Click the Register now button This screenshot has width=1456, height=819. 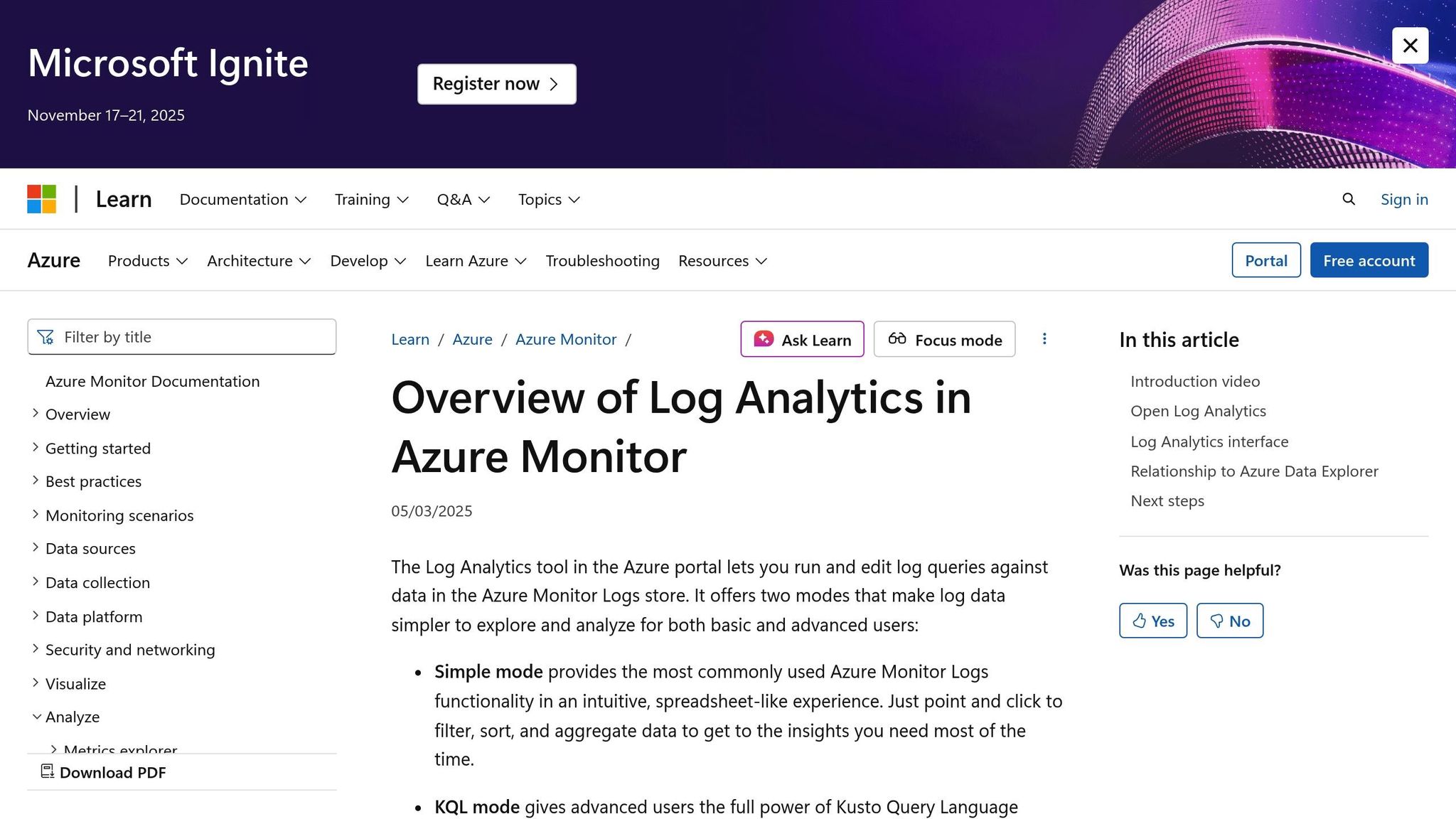click(496, 84)
